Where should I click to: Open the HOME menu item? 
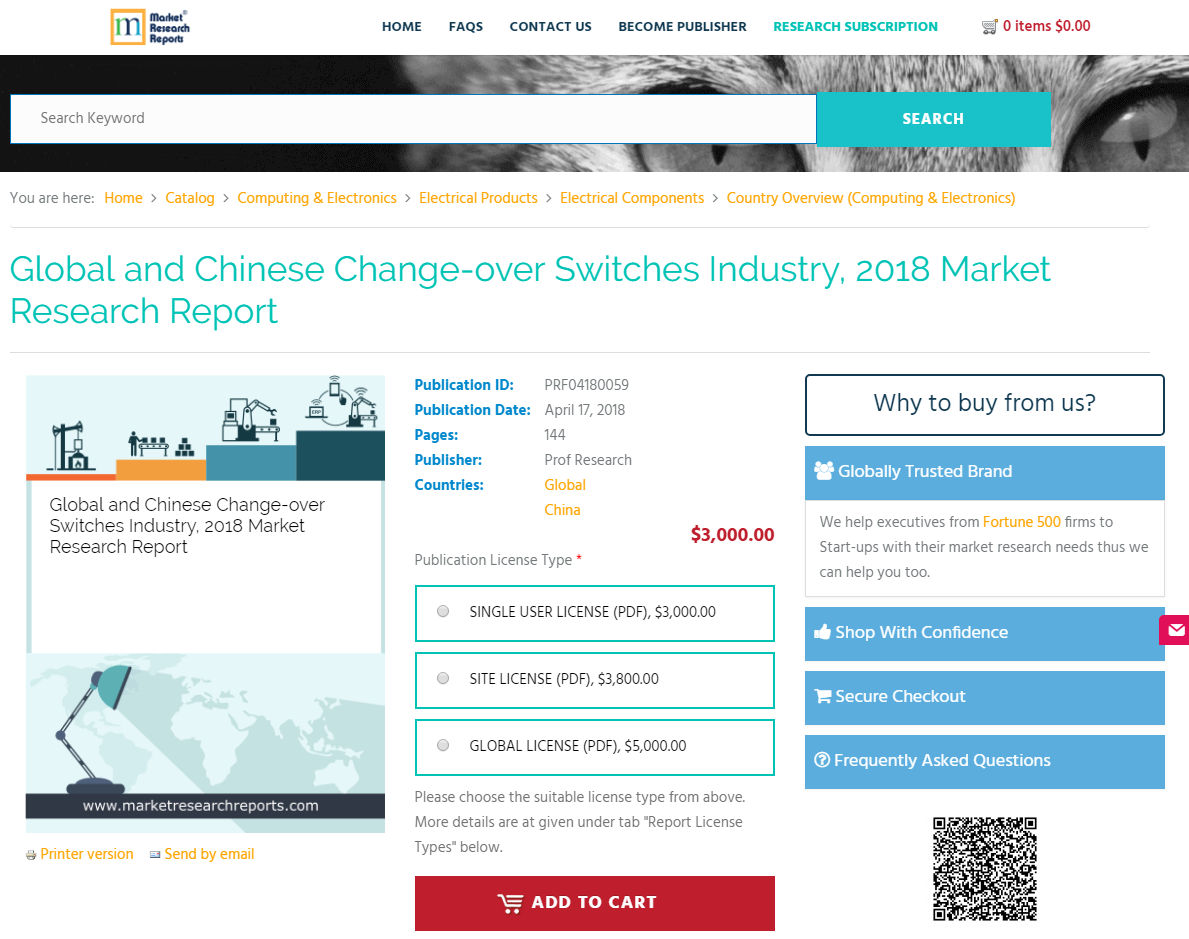[401, 27]
